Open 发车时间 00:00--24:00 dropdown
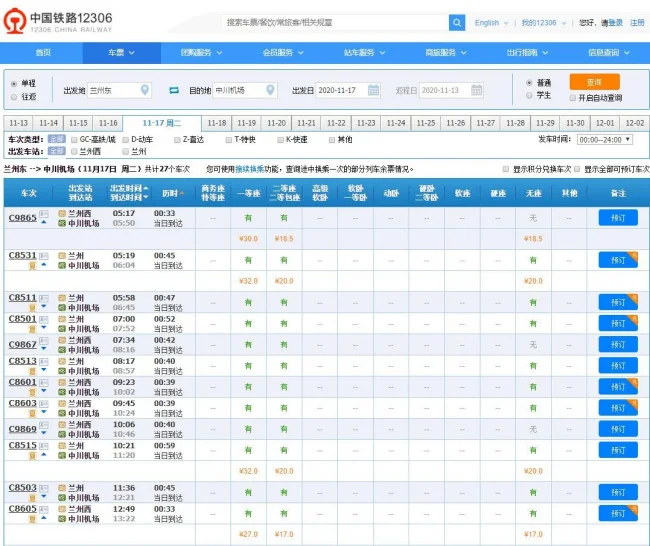 [x=604, y=140]
